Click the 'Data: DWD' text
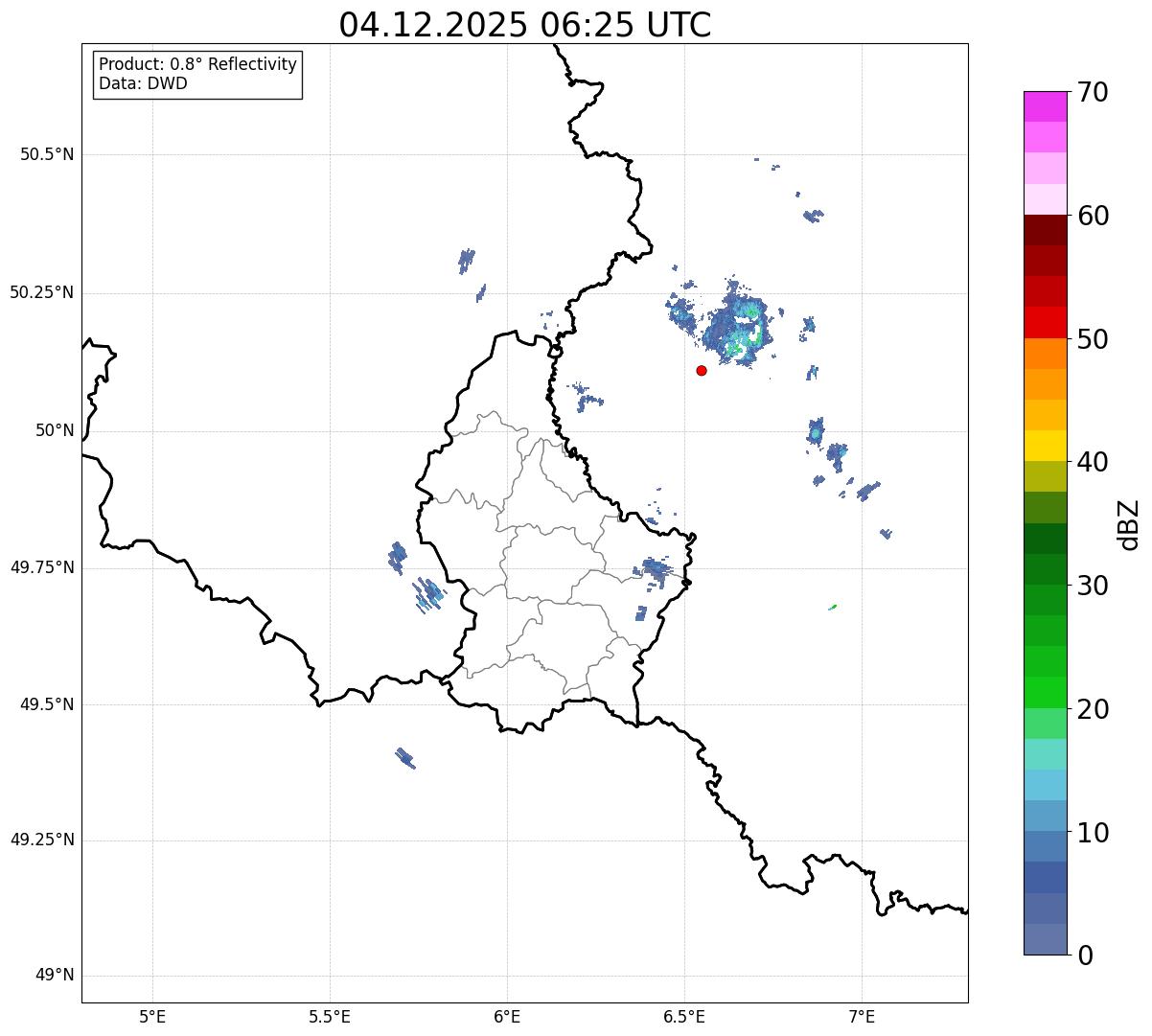Image resolution: width=1152 pixels, height=1036 pixels. click(143, 83)
